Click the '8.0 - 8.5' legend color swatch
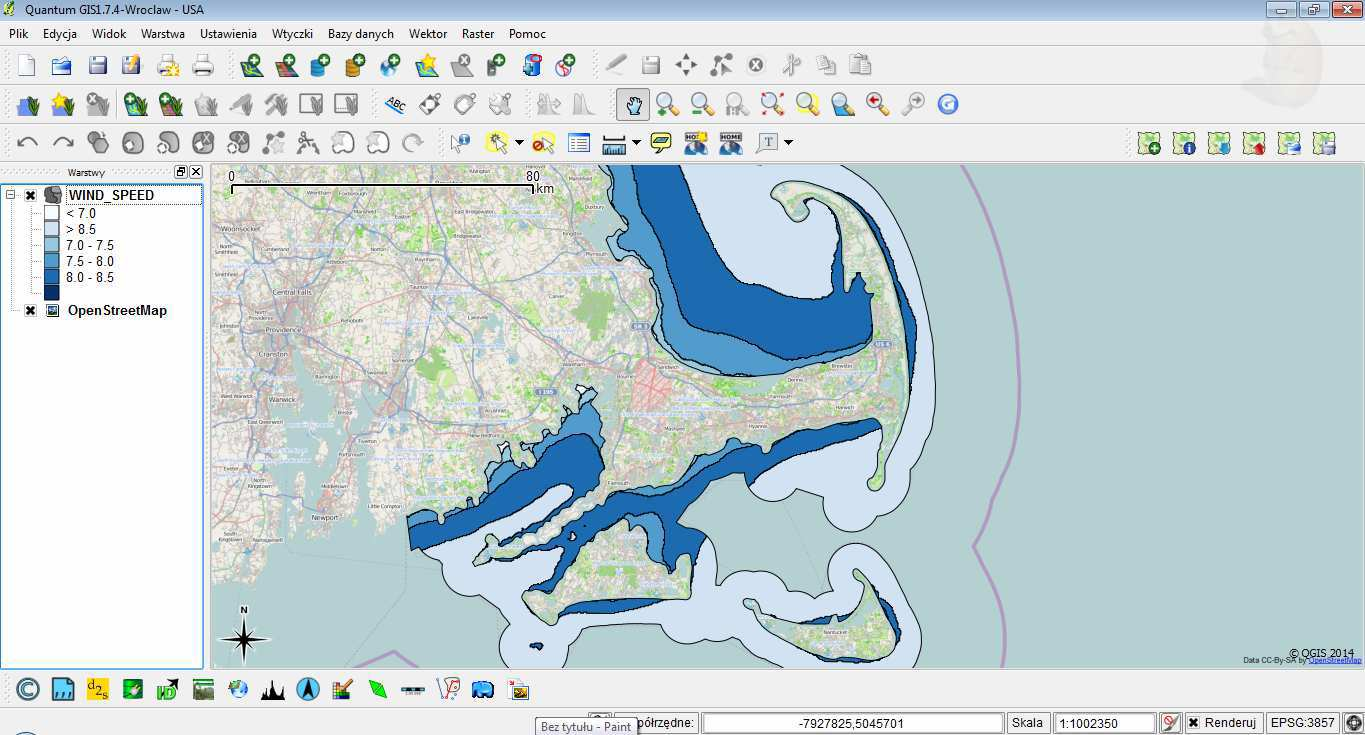Viewport: 1365px width, 735px height. (51, 277)
